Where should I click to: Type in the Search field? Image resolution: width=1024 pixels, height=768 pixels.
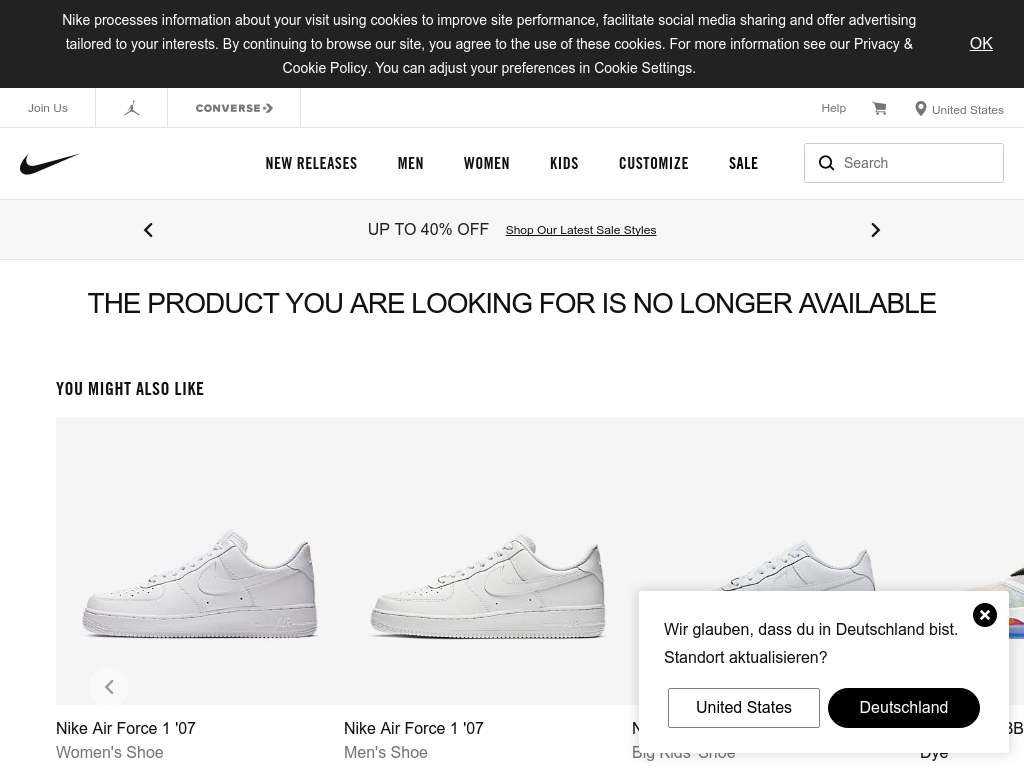[918, 163]
